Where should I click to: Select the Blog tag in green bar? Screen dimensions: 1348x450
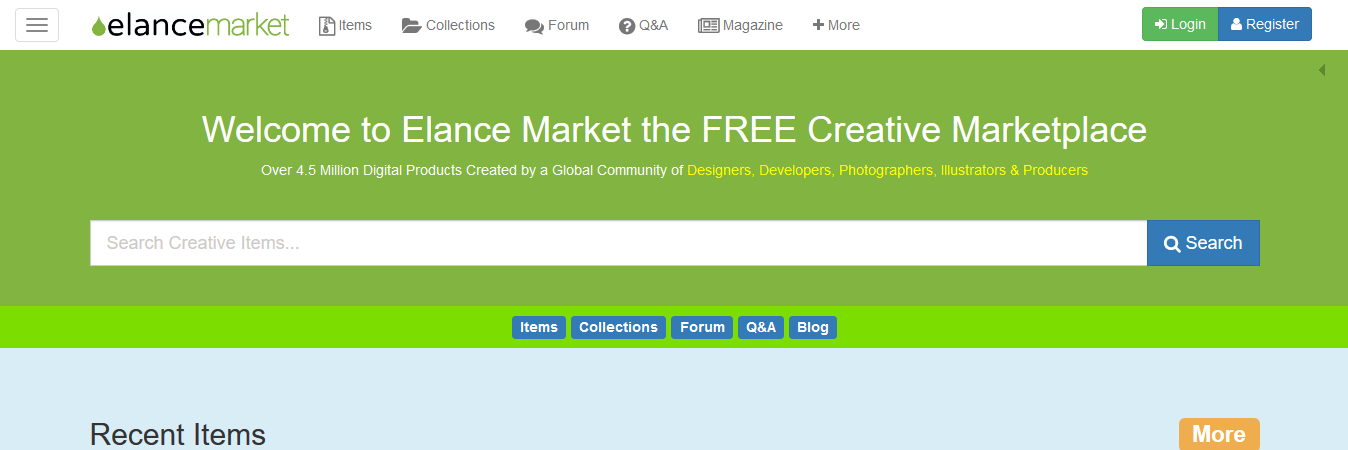(813, 327)
